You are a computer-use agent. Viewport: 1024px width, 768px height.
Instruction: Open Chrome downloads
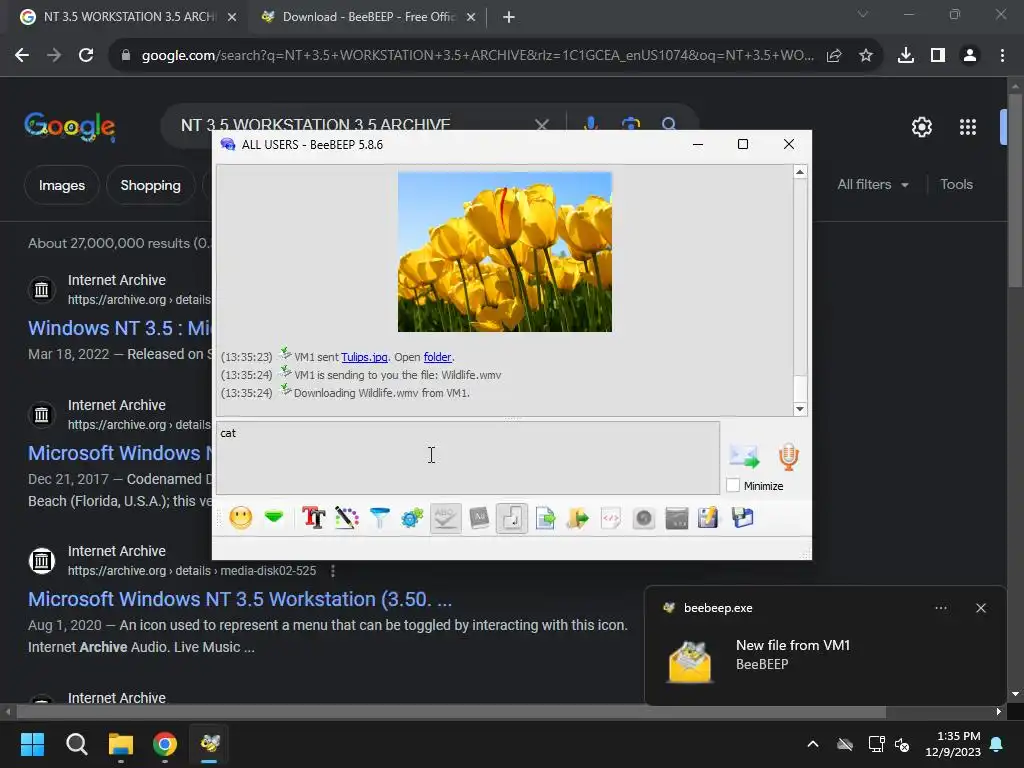click(x=906, y=56)
